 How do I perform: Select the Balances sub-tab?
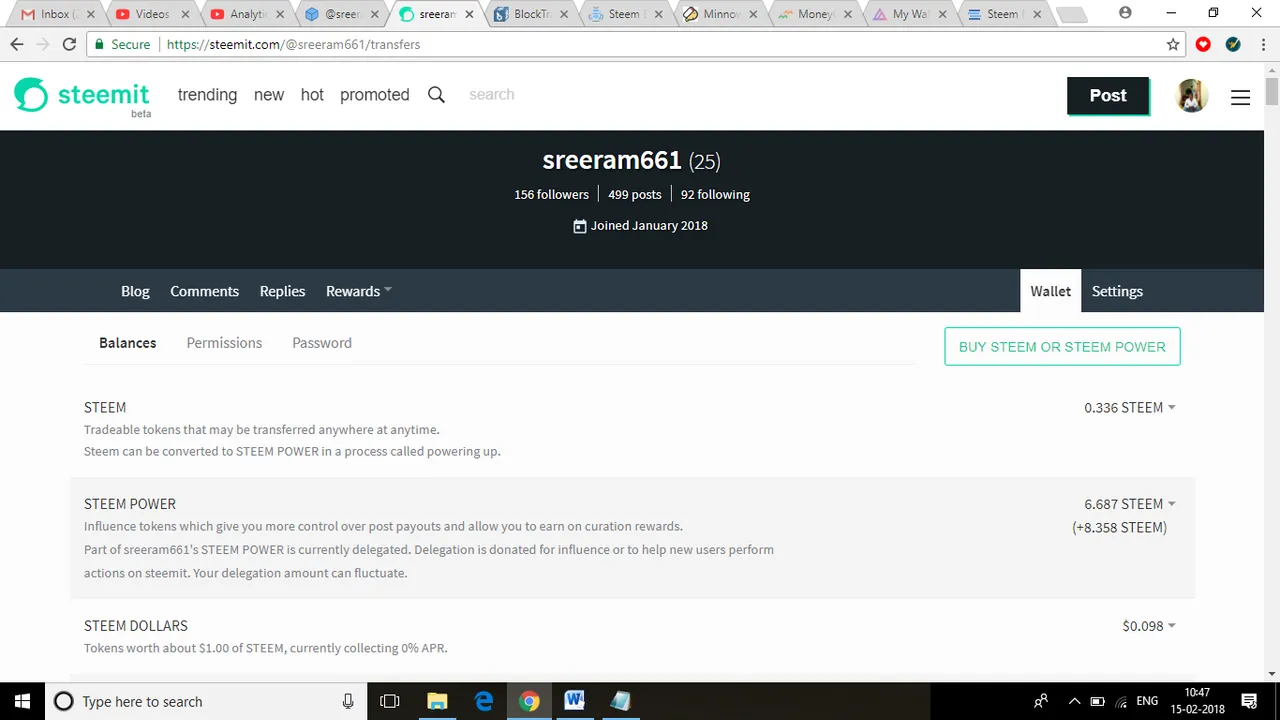click(127, 343)
